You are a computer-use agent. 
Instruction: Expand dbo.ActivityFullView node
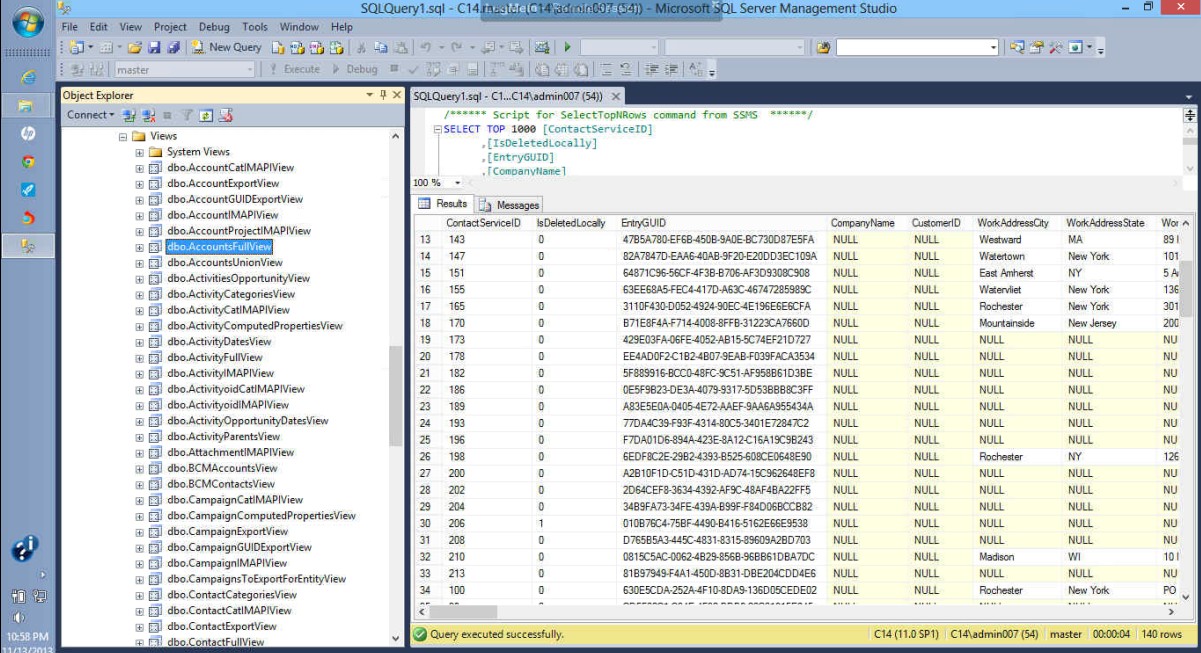[x=140, y=357]
